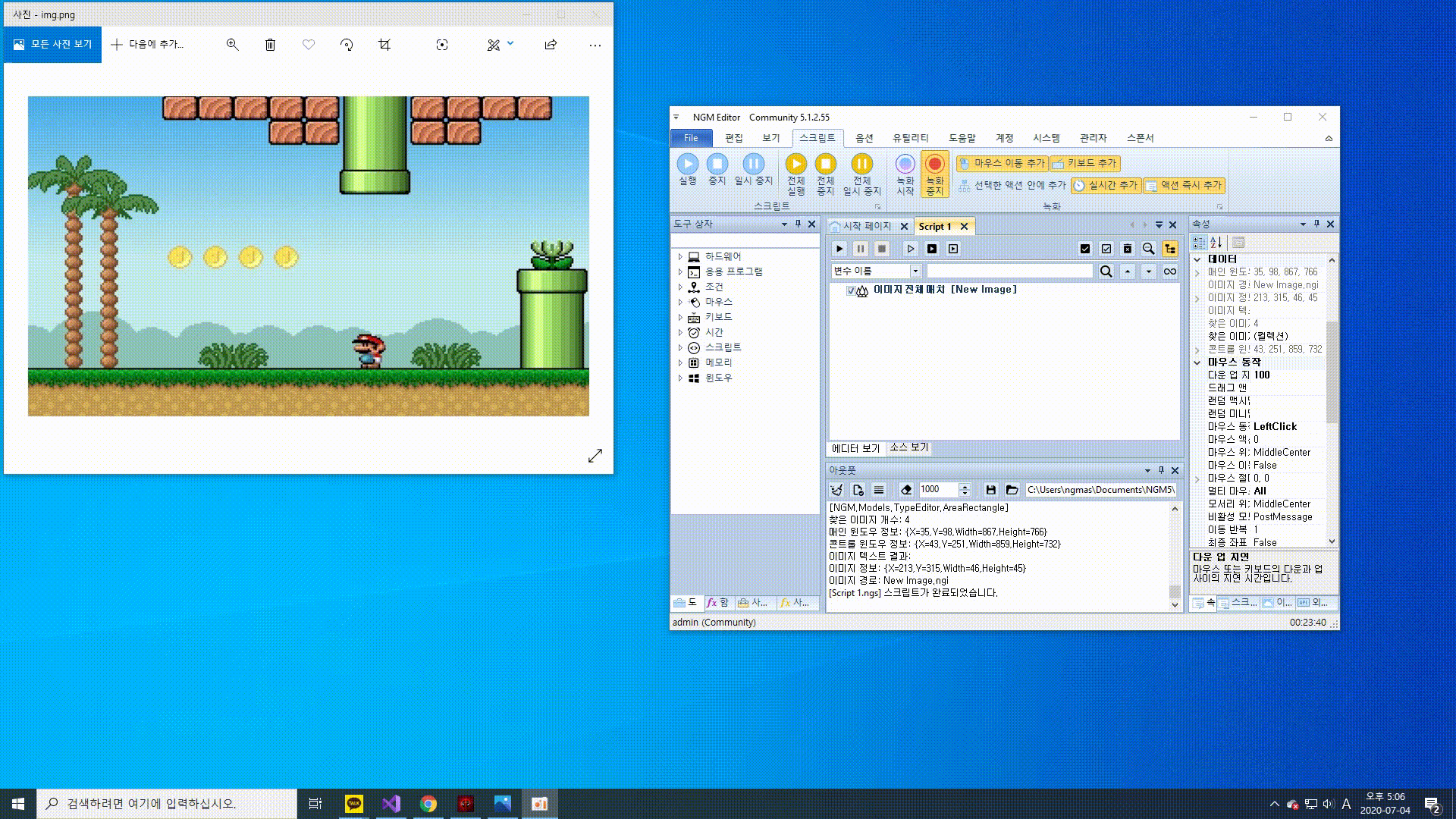The image size is (1456, 819).
Task: Click the categorized view icon in properties panel
Action: click(x=1199, y=243)
